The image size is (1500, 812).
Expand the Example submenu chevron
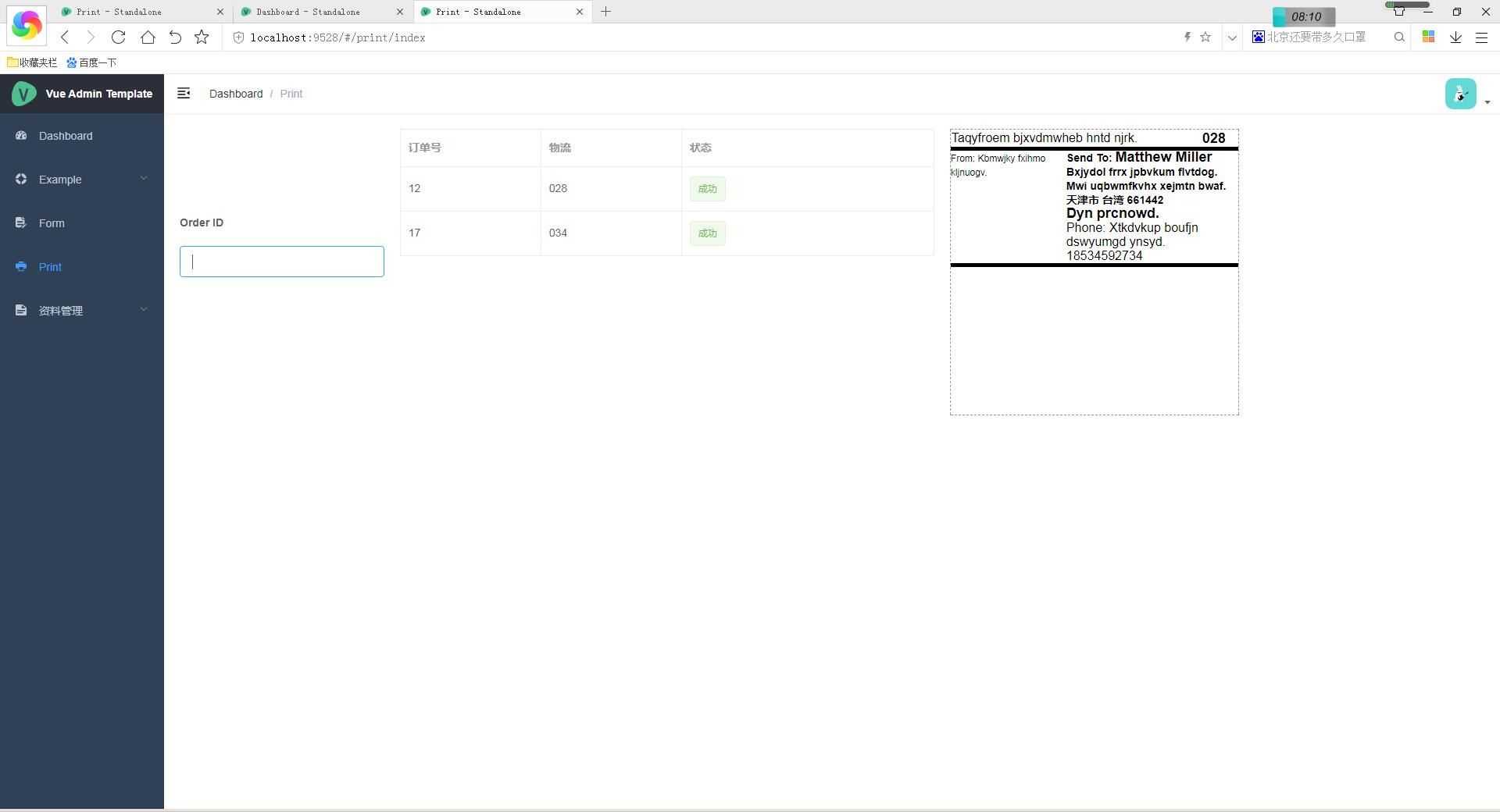point(144,179)
